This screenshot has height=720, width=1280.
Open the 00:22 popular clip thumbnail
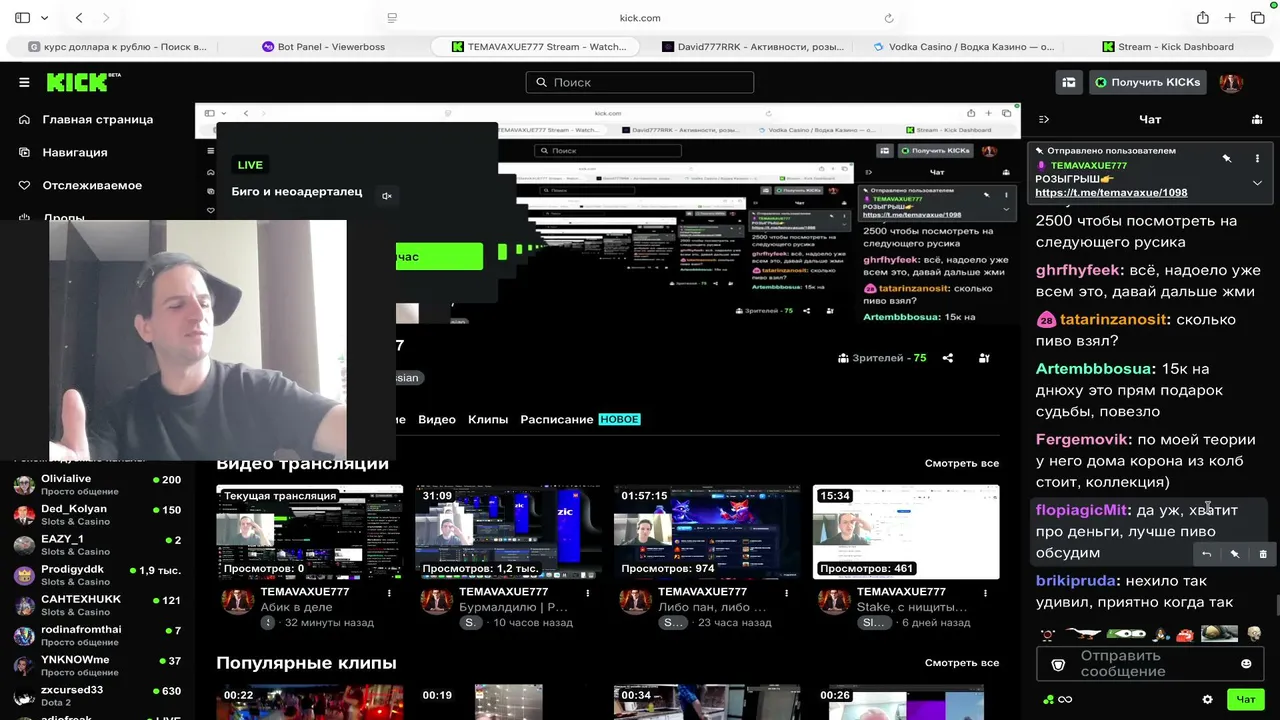point(310,702)
